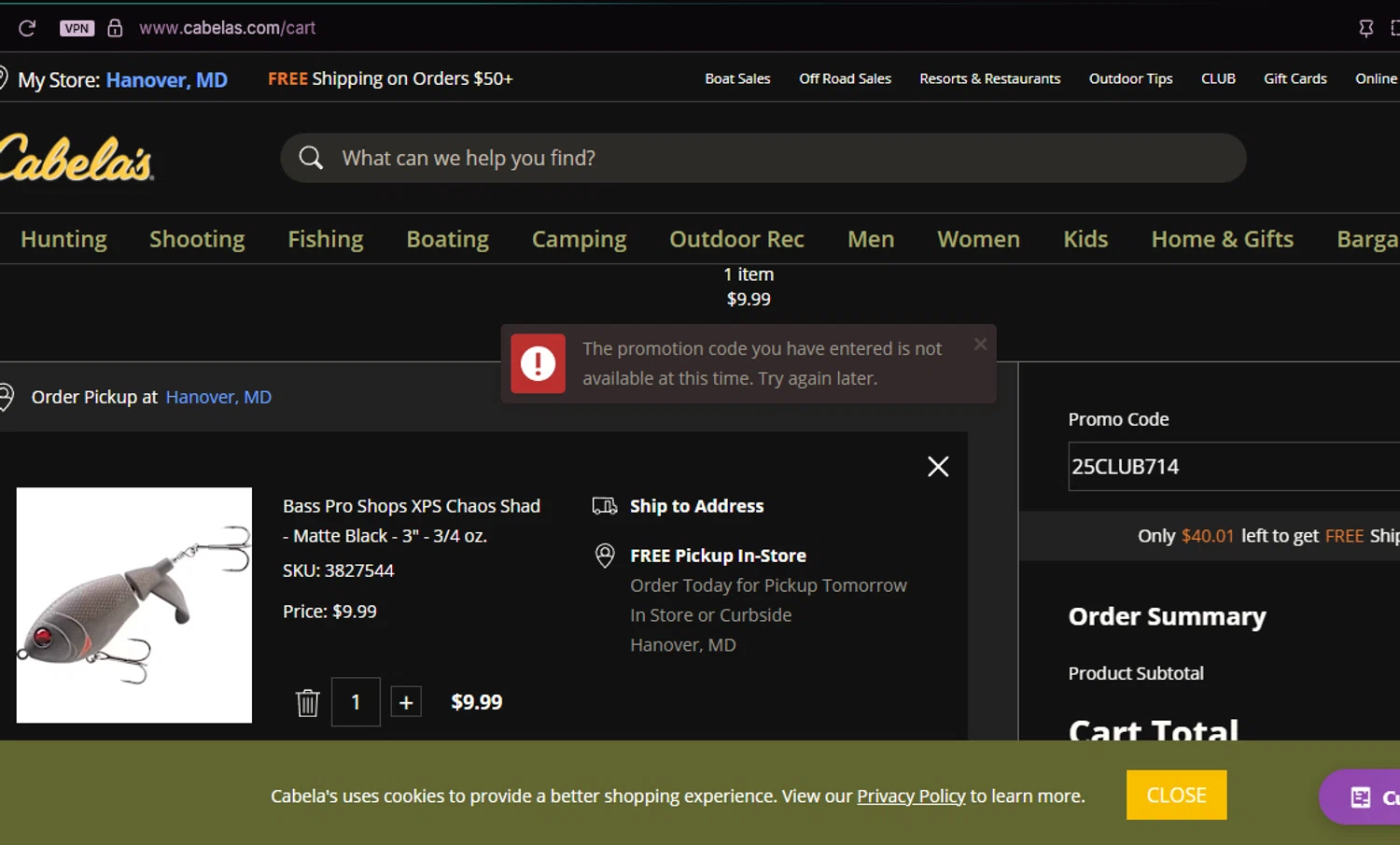Image resolution: width=1400 pixels, height=845 pixels.
Task: Open the Women menu
Action: coord(978,239)
